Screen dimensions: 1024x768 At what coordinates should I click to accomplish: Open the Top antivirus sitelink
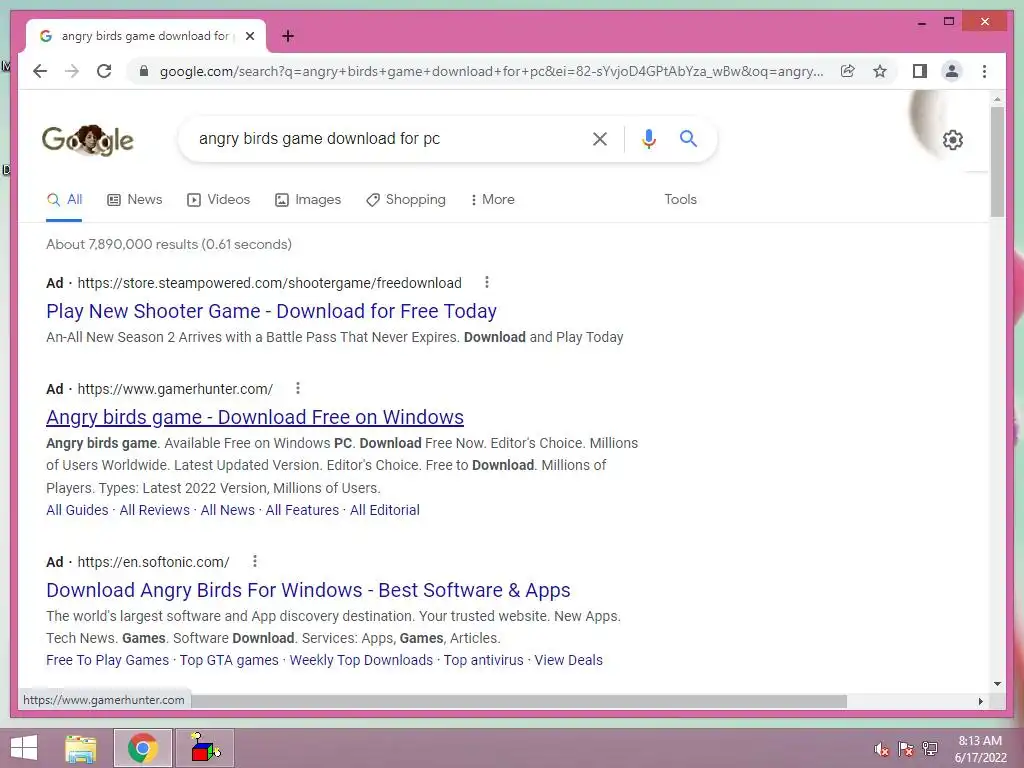[484, 660]
